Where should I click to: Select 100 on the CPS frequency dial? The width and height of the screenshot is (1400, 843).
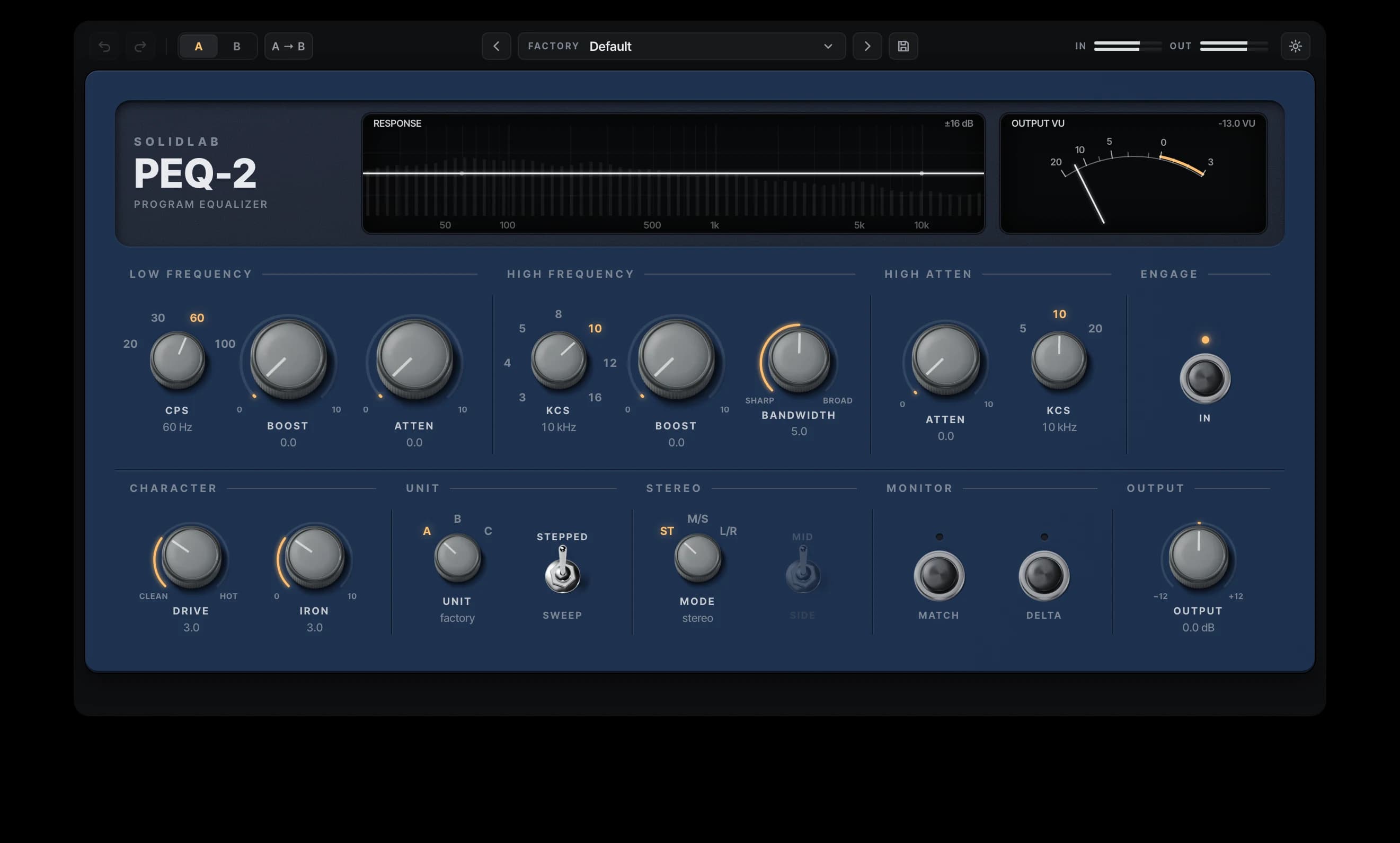(225, 344)
